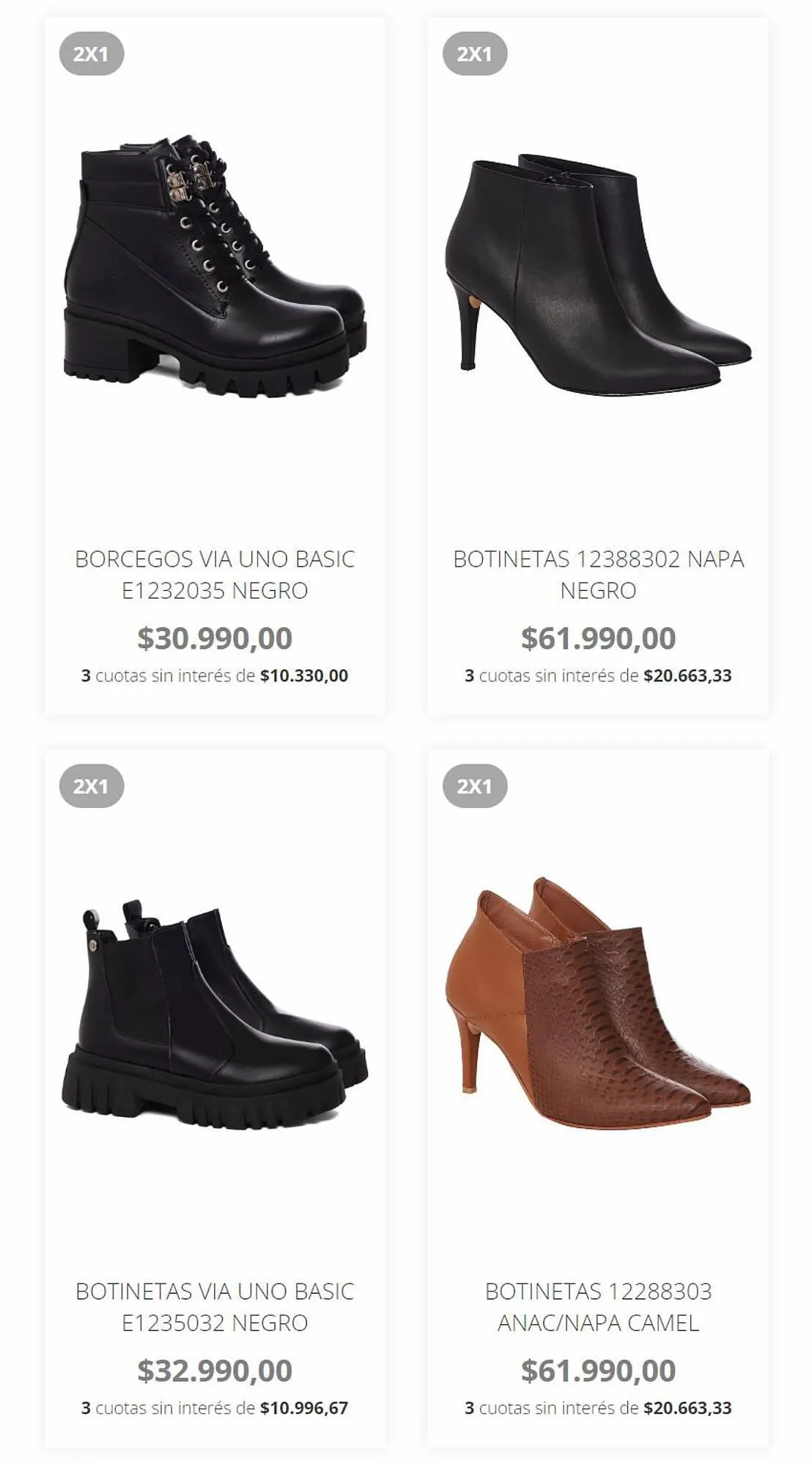Open the camel snakeskin bootie image
812x1466 pixels.
click(x=598, y=1003)
